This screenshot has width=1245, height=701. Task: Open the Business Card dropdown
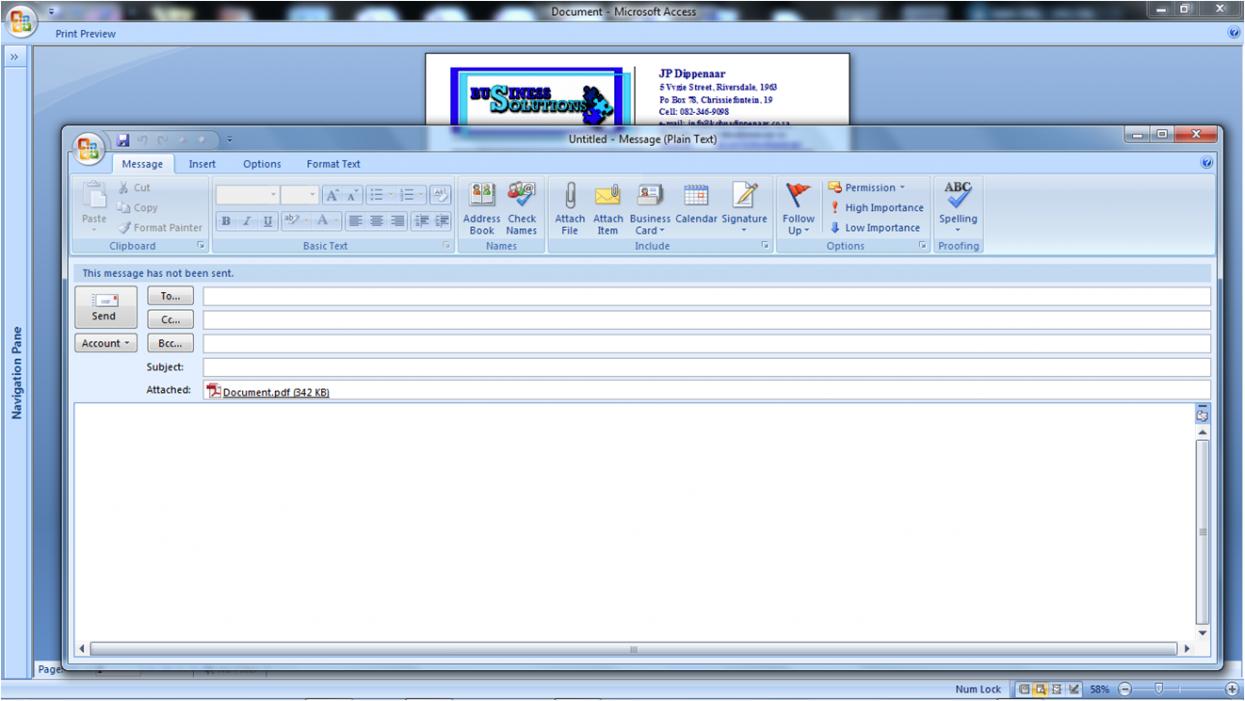click(x=650, y=209)
